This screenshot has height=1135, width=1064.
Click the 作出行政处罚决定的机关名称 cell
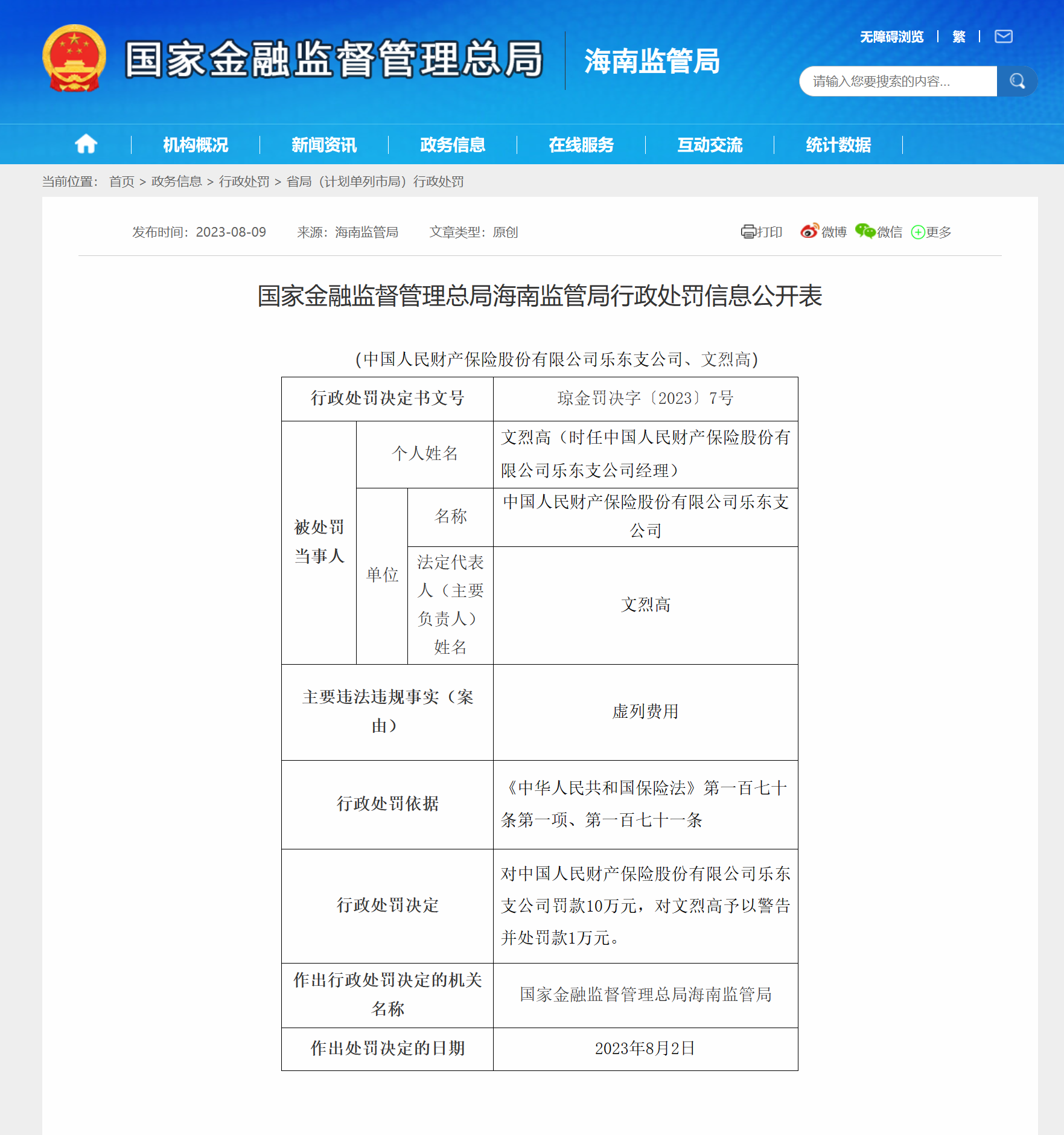click(387, 995)
